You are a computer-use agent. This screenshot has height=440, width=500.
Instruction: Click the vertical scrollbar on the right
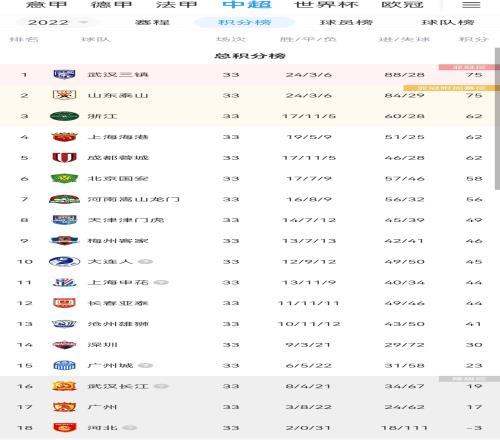point(497,119)
